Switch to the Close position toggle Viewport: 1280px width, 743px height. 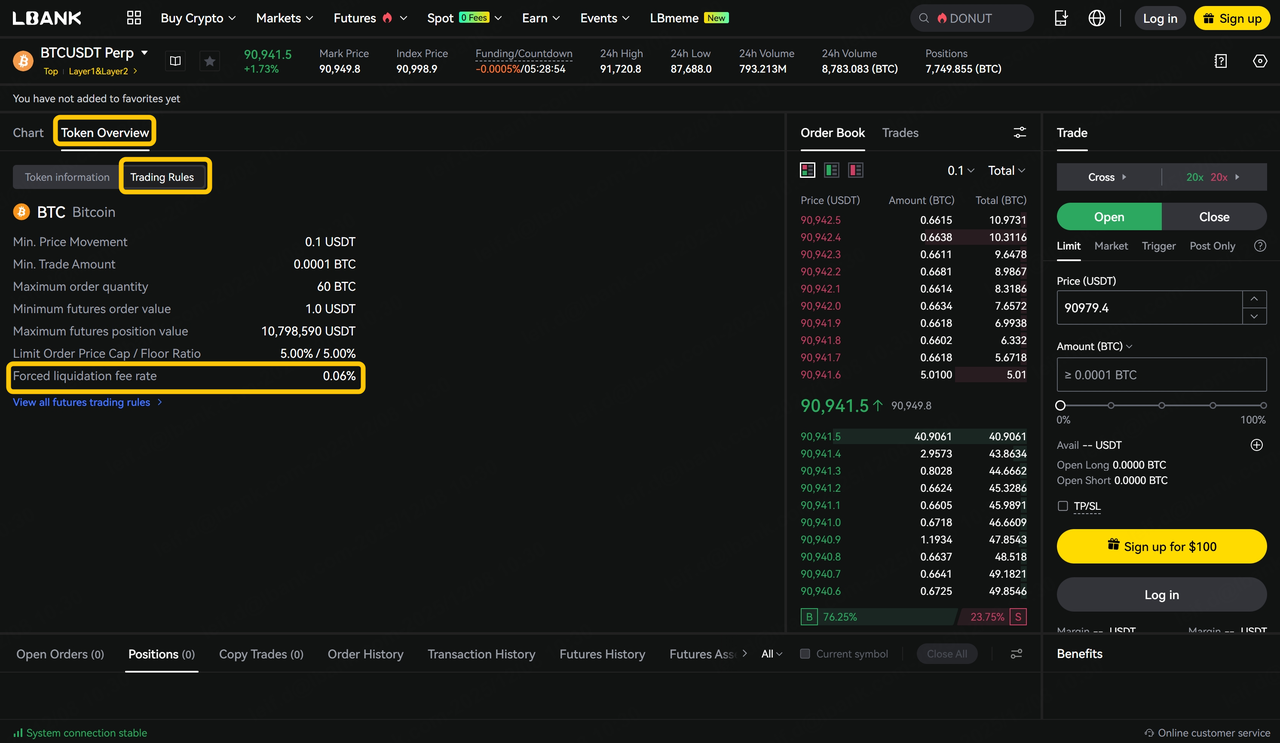(x=1214, y=217)
